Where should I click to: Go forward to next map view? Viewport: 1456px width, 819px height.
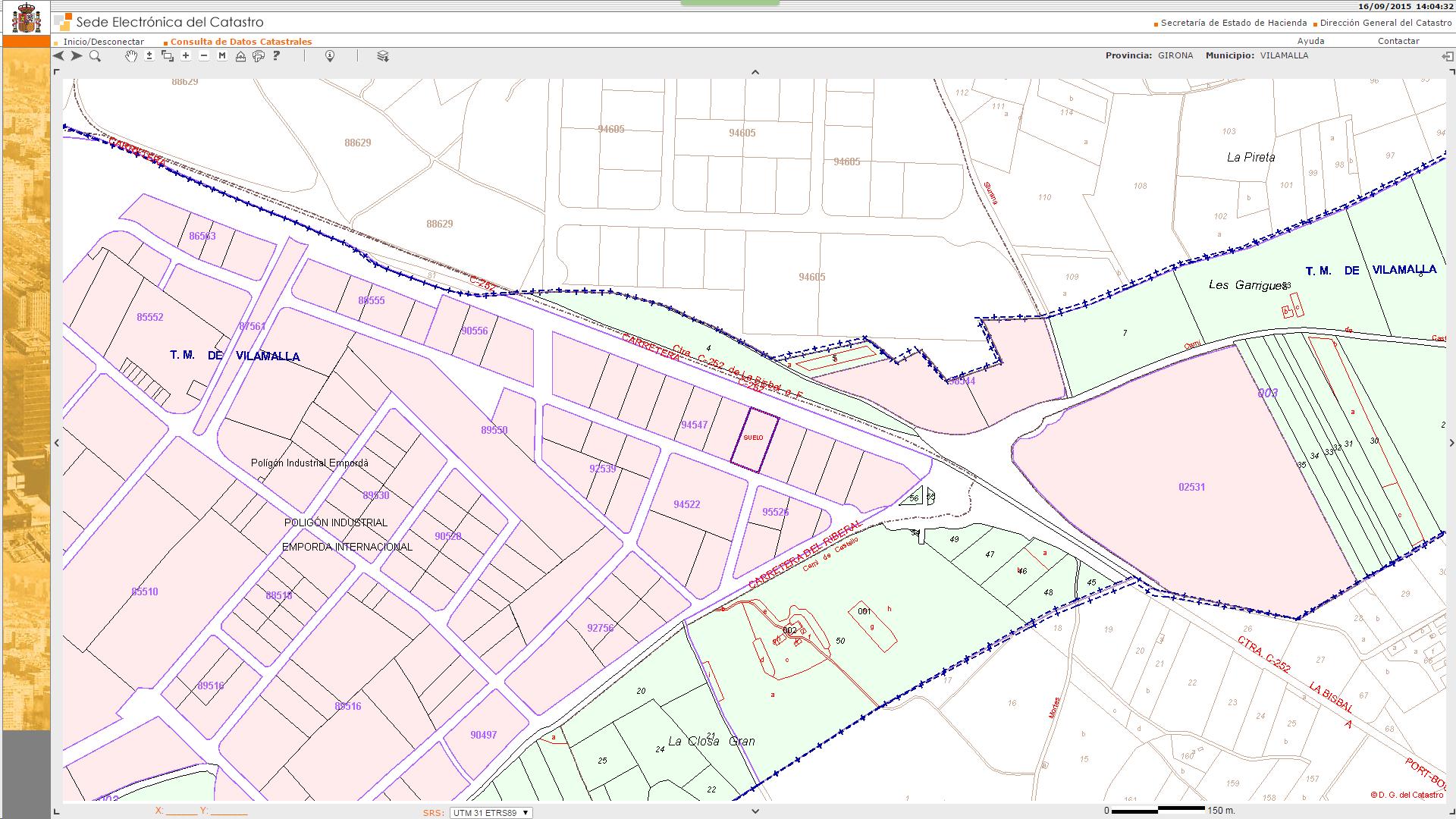77,56
